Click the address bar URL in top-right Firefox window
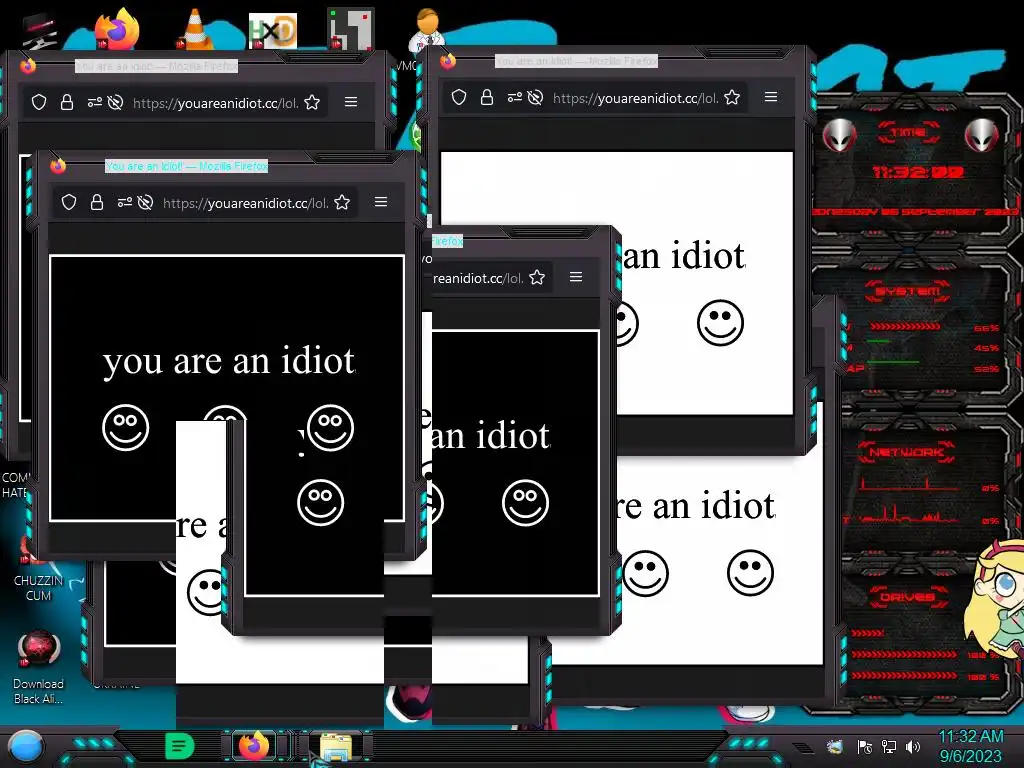 click(x=635, y=98)
